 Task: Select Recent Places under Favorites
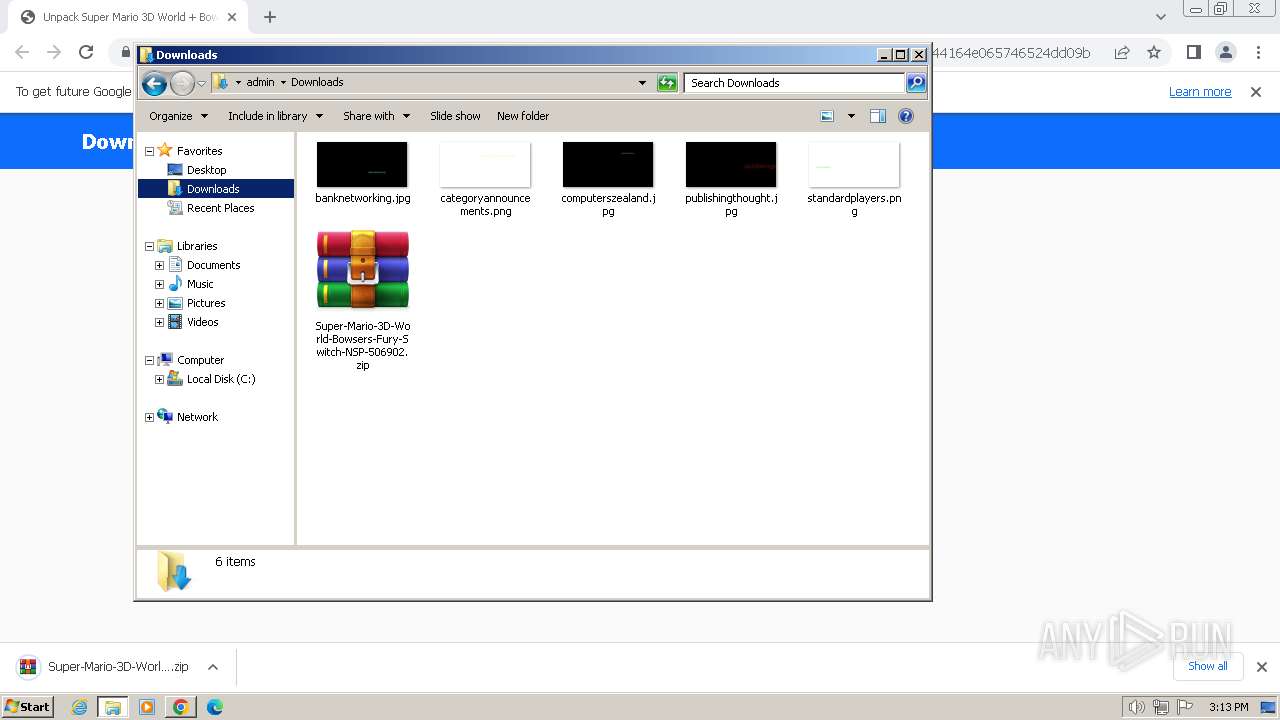tap(220, 208)
